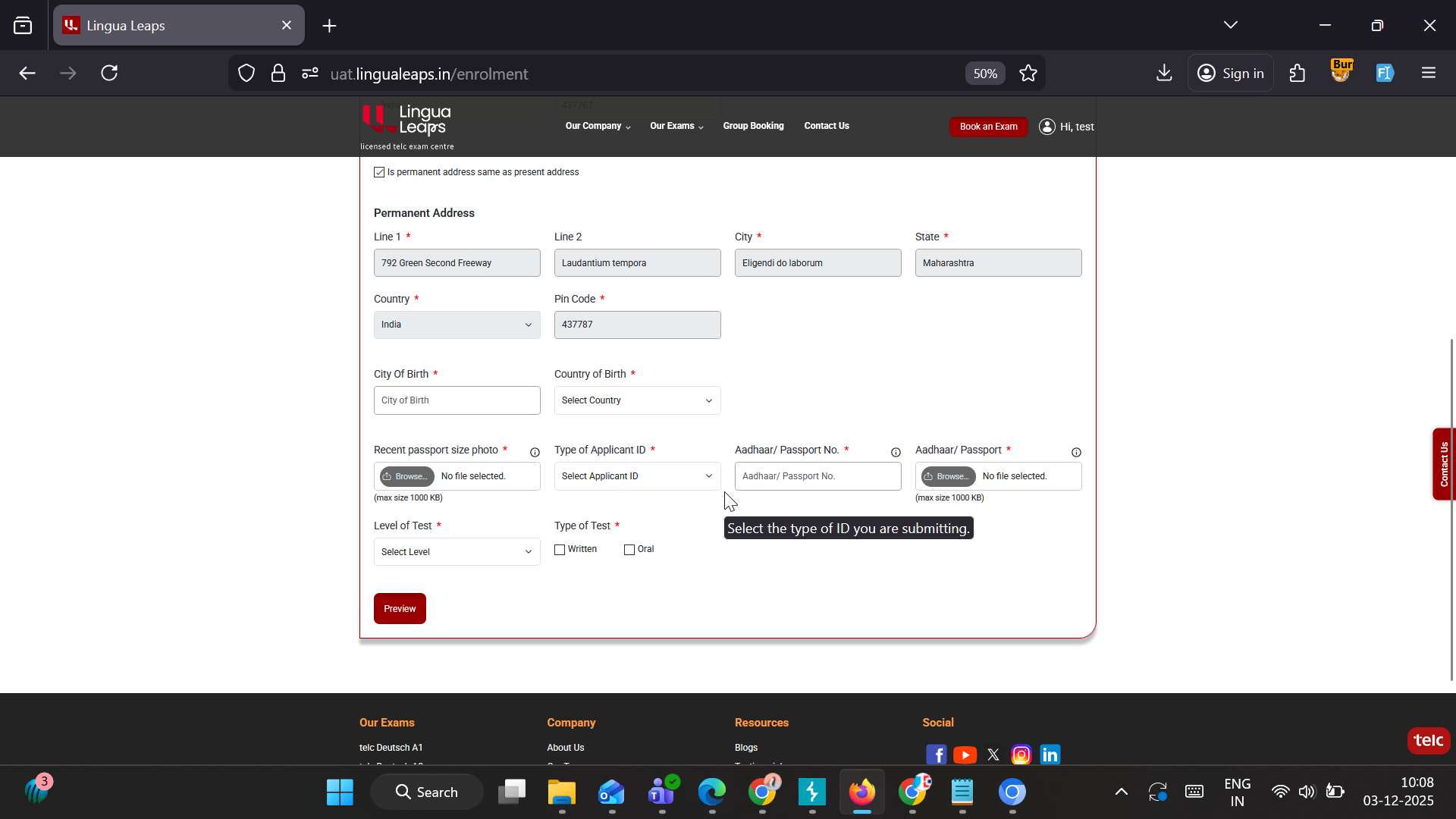Open the LinkedIn social icon
Screen dimensions: 1456x819
(1050, 755)
